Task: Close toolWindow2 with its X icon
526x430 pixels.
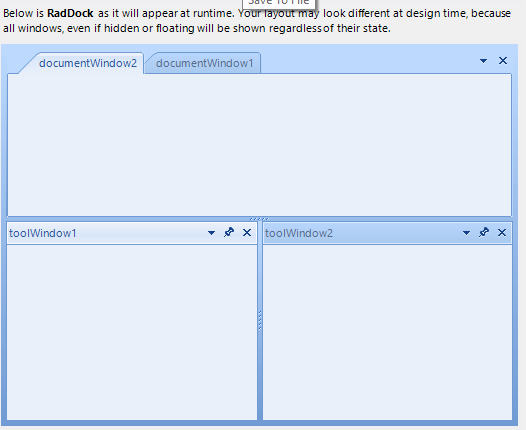Action: (x=502, y=232)
